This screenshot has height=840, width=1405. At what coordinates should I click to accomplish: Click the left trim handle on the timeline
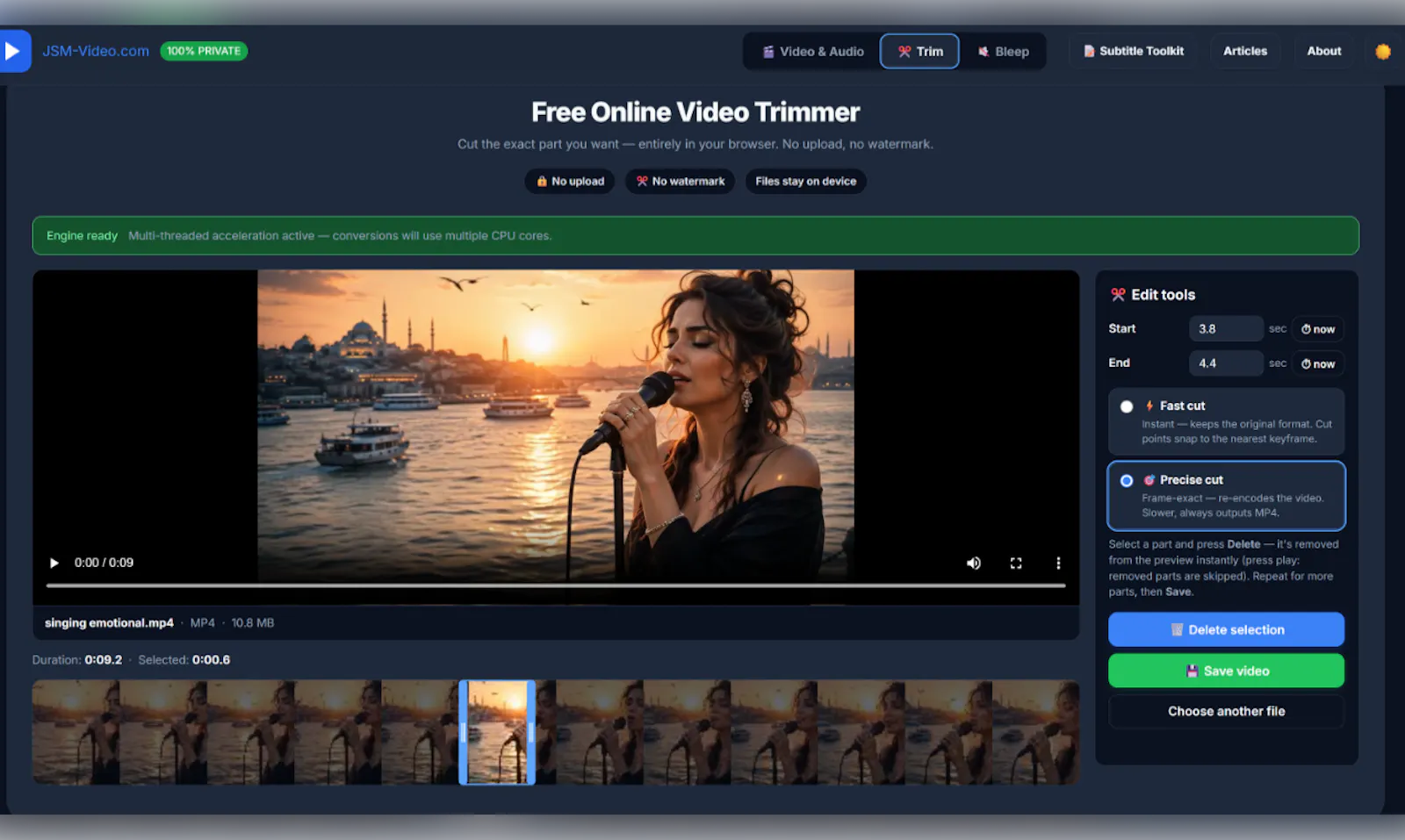pos(464,732)
